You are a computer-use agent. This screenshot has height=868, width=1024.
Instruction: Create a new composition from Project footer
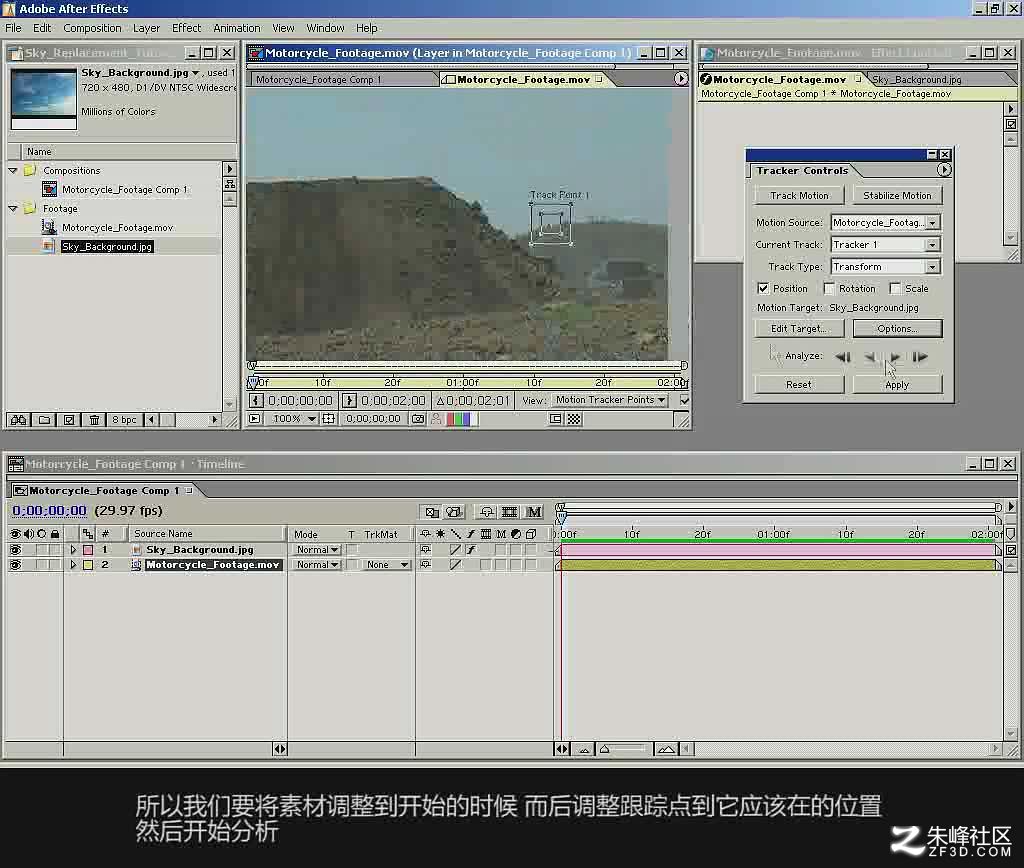click(69, 420)
